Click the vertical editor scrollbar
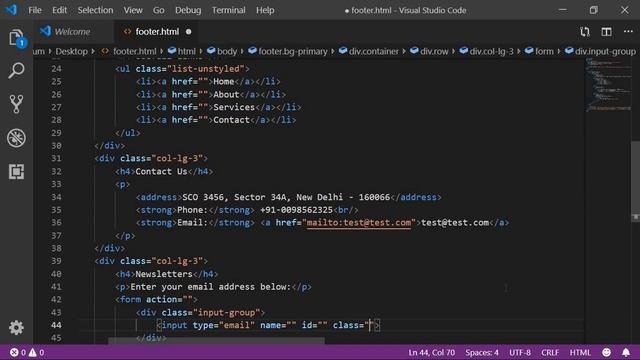640x360 pixels. point(636,182)
